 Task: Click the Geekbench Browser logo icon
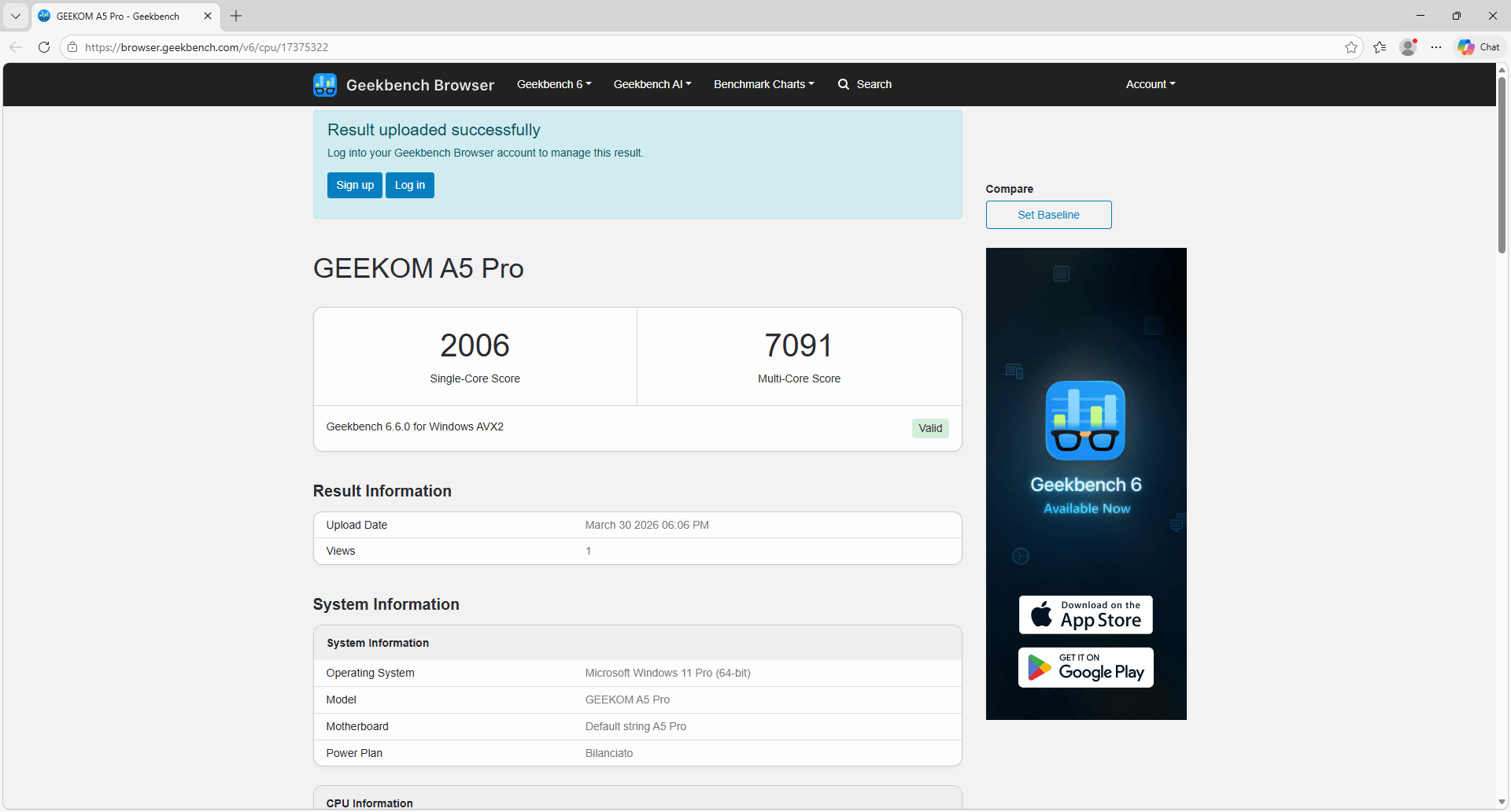[x=325, y=85]
